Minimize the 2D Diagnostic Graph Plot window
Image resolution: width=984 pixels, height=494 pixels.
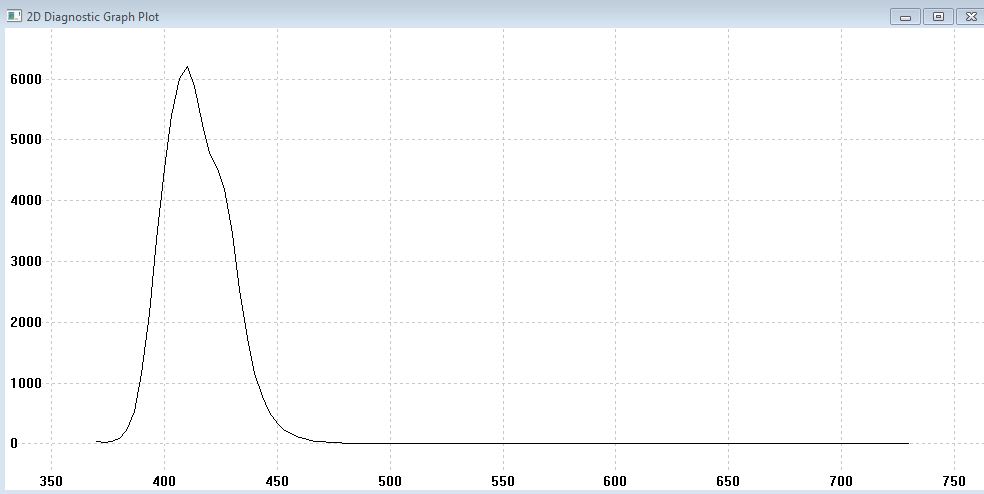point(906,17)
